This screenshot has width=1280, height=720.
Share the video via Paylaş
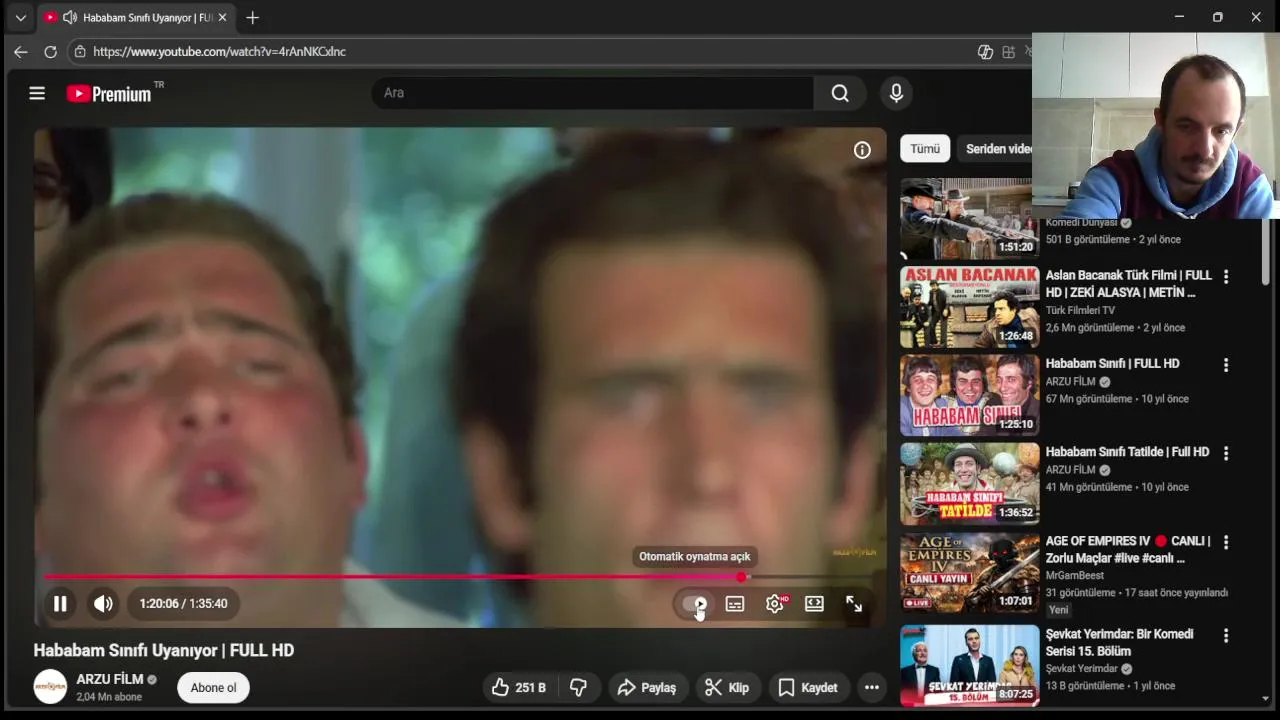[x=647, y=688]
